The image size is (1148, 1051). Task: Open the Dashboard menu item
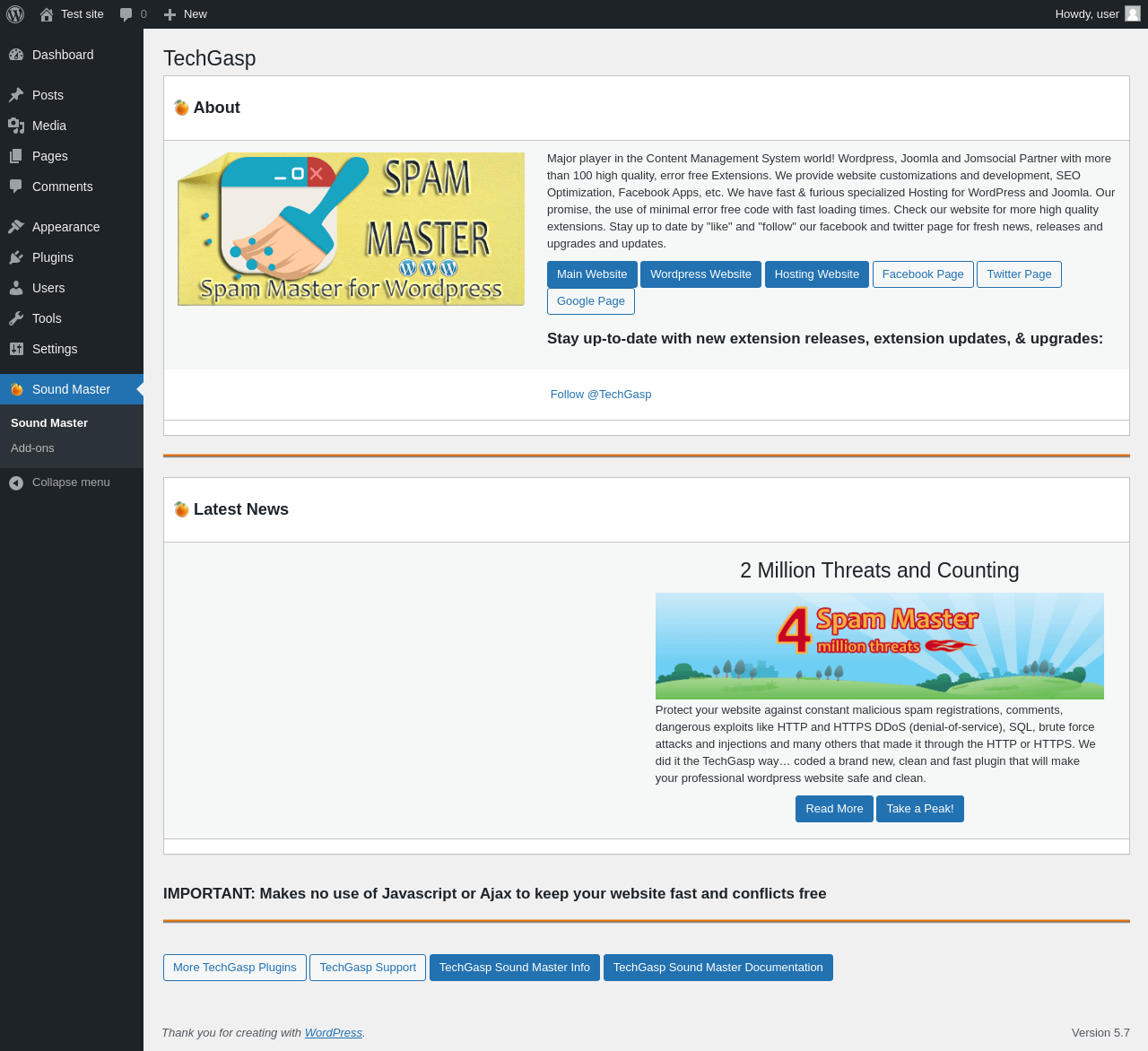tap(72, 55)
